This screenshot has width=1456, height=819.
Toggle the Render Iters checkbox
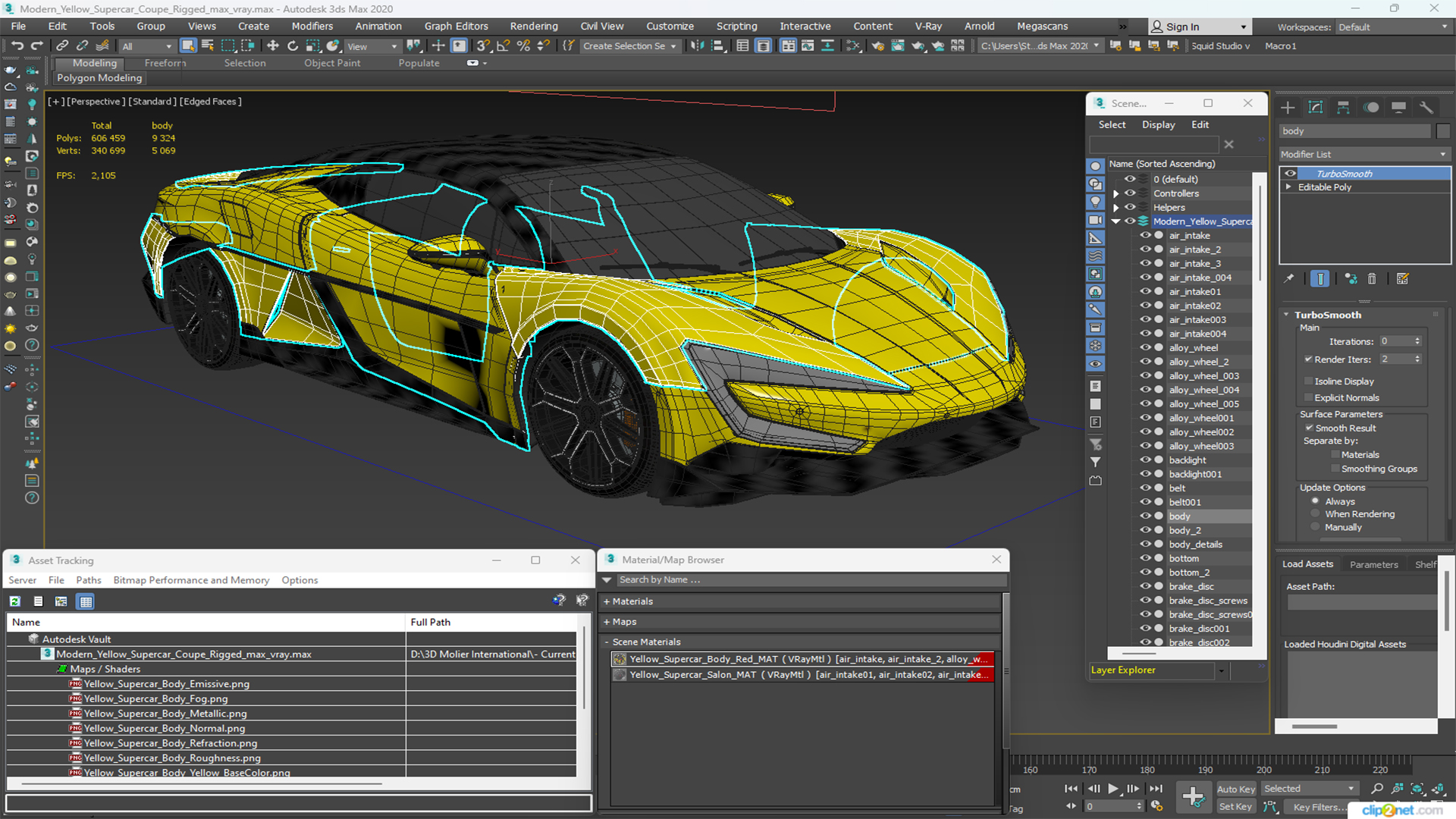pyautogui.click(x=1308, y=359)
